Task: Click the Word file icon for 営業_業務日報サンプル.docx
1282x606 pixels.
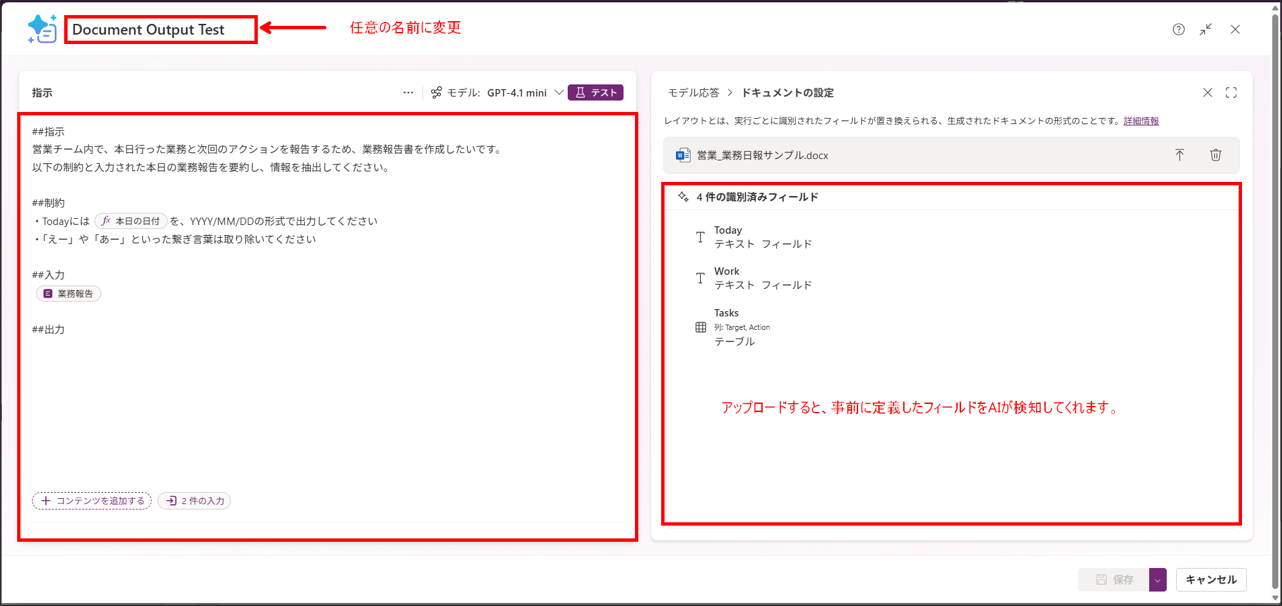Action: tap(683, 156)
